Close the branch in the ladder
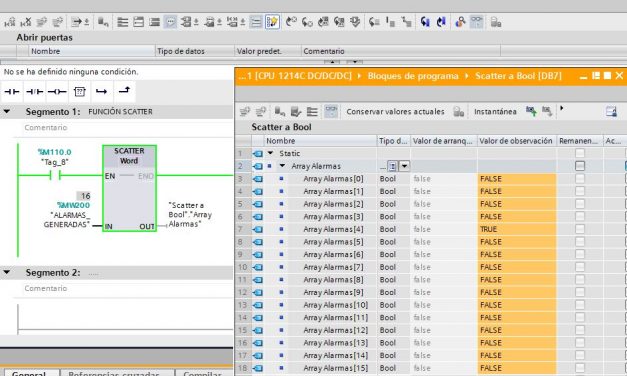 point(124,90)
